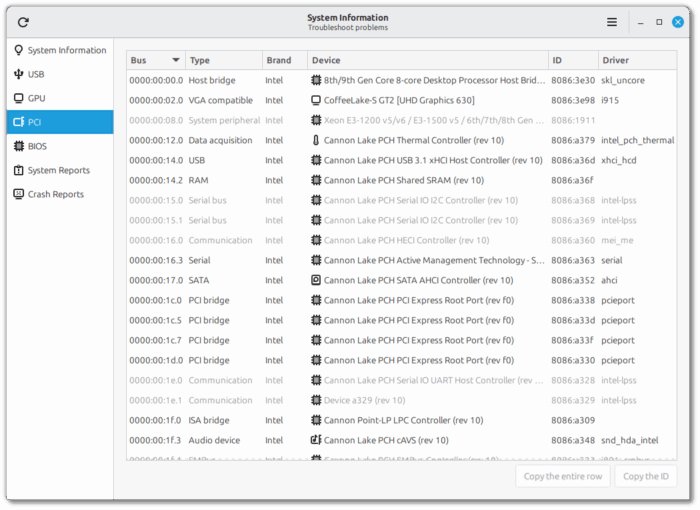
Task: Select the CoffeeLake-S GT2 UHD Graphics row
Action: tap(400, 100)
